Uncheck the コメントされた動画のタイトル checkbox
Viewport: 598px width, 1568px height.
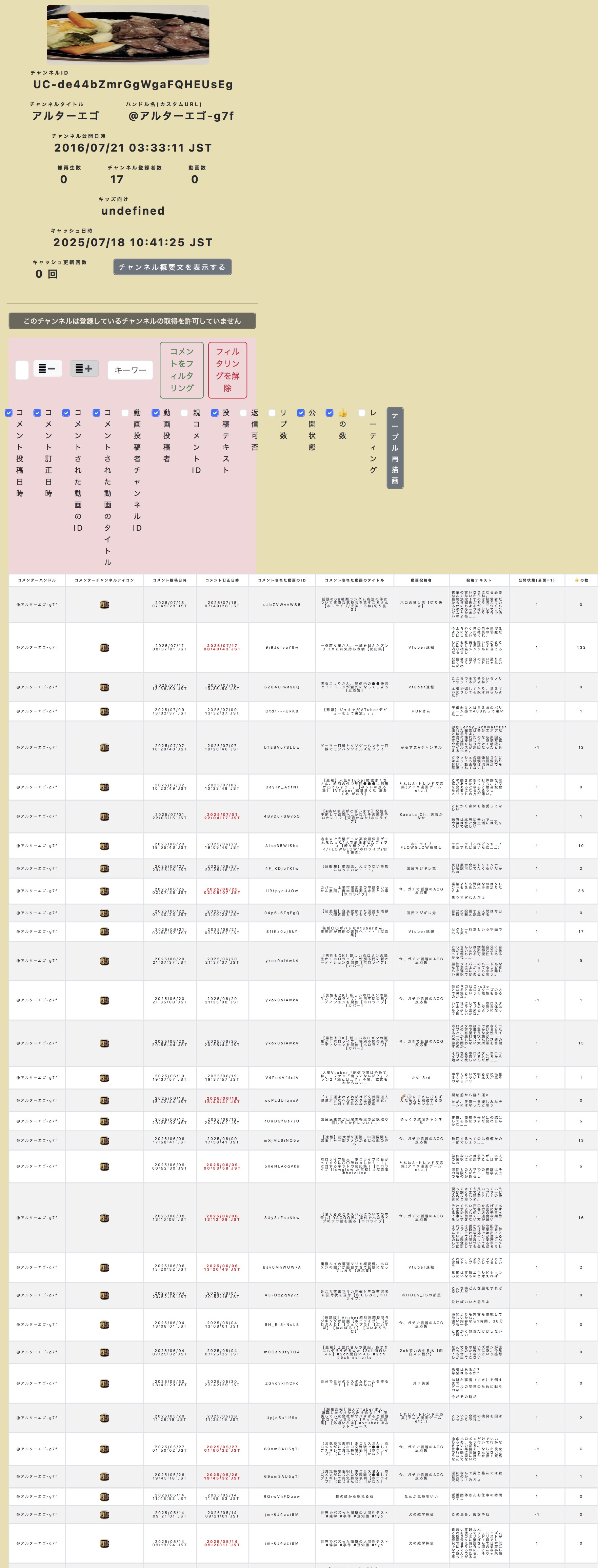tap(96, 413)
